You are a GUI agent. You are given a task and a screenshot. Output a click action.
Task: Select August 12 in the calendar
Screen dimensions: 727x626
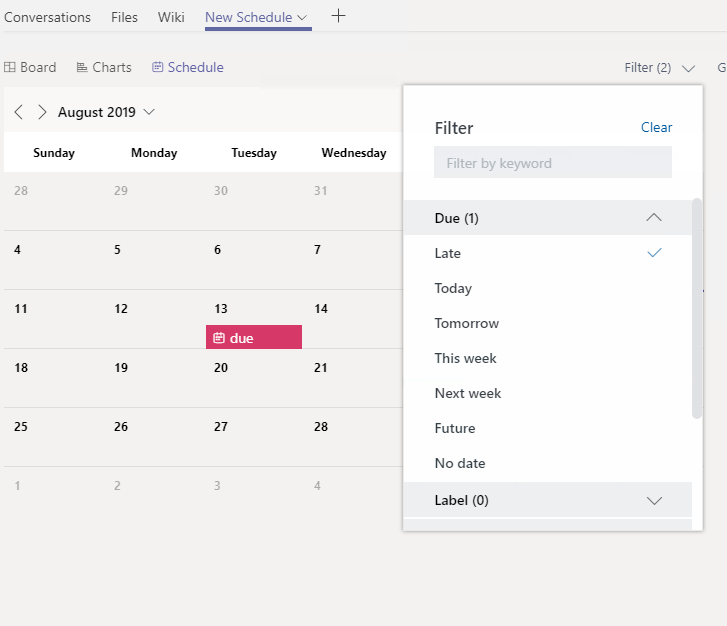coord(121,309)
